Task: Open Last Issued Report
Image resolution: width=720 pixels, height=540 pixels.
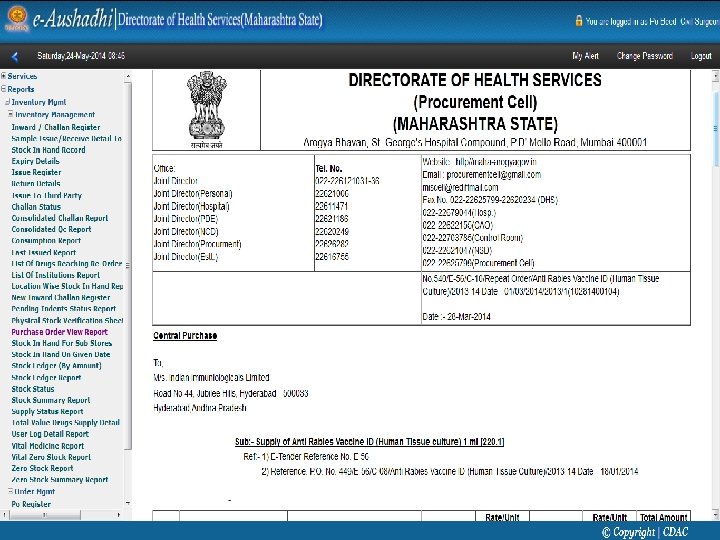Action: click(44, 253)
